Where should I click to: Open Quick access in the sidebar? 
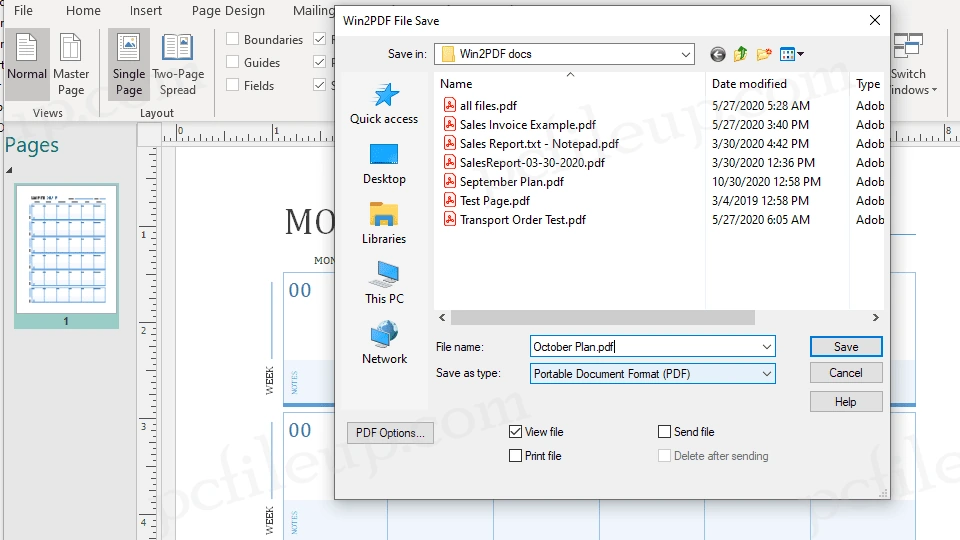pos(384,104)
